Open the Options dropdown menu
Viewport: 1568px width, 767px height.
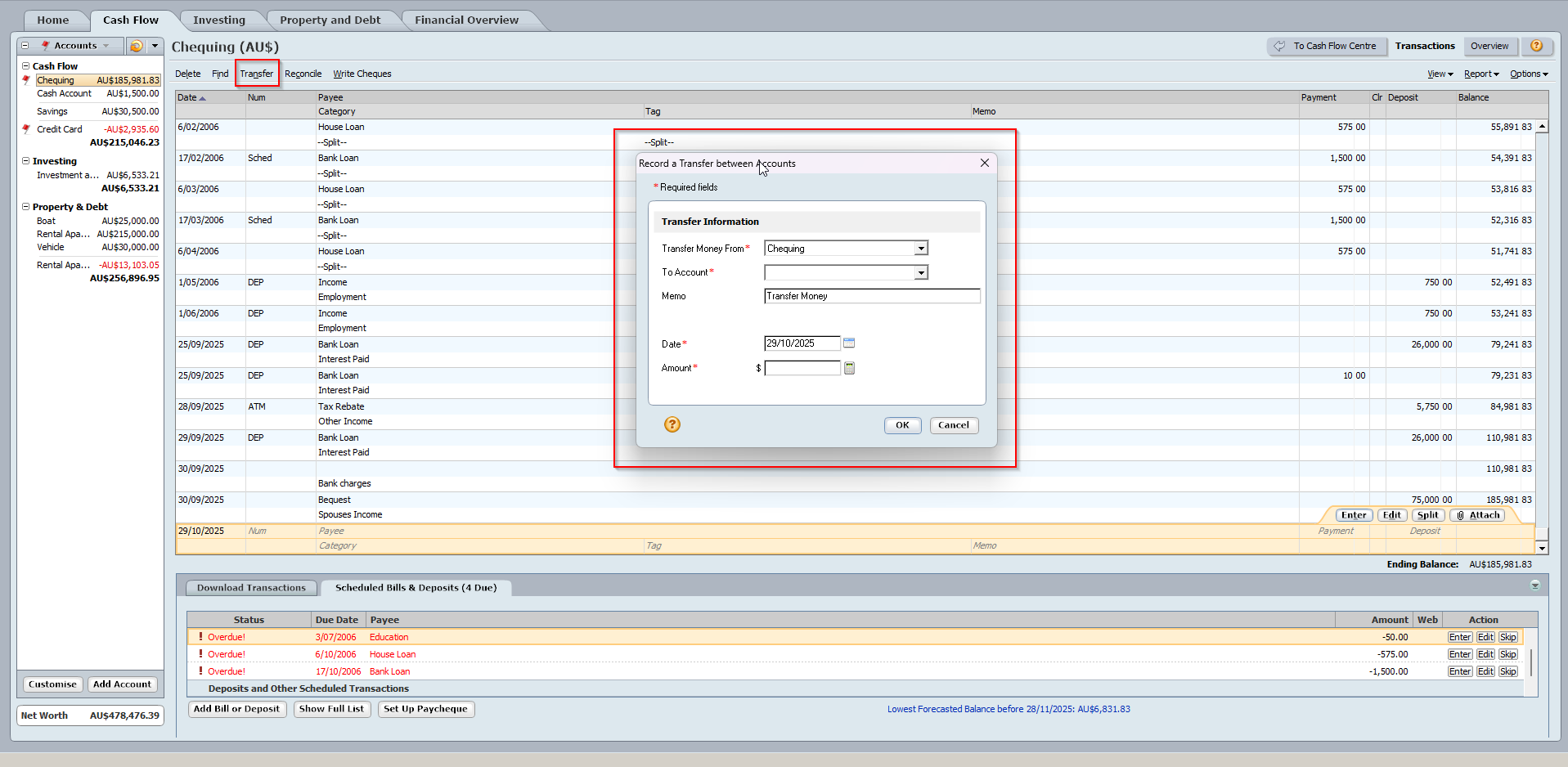(x=1529, y=74)
